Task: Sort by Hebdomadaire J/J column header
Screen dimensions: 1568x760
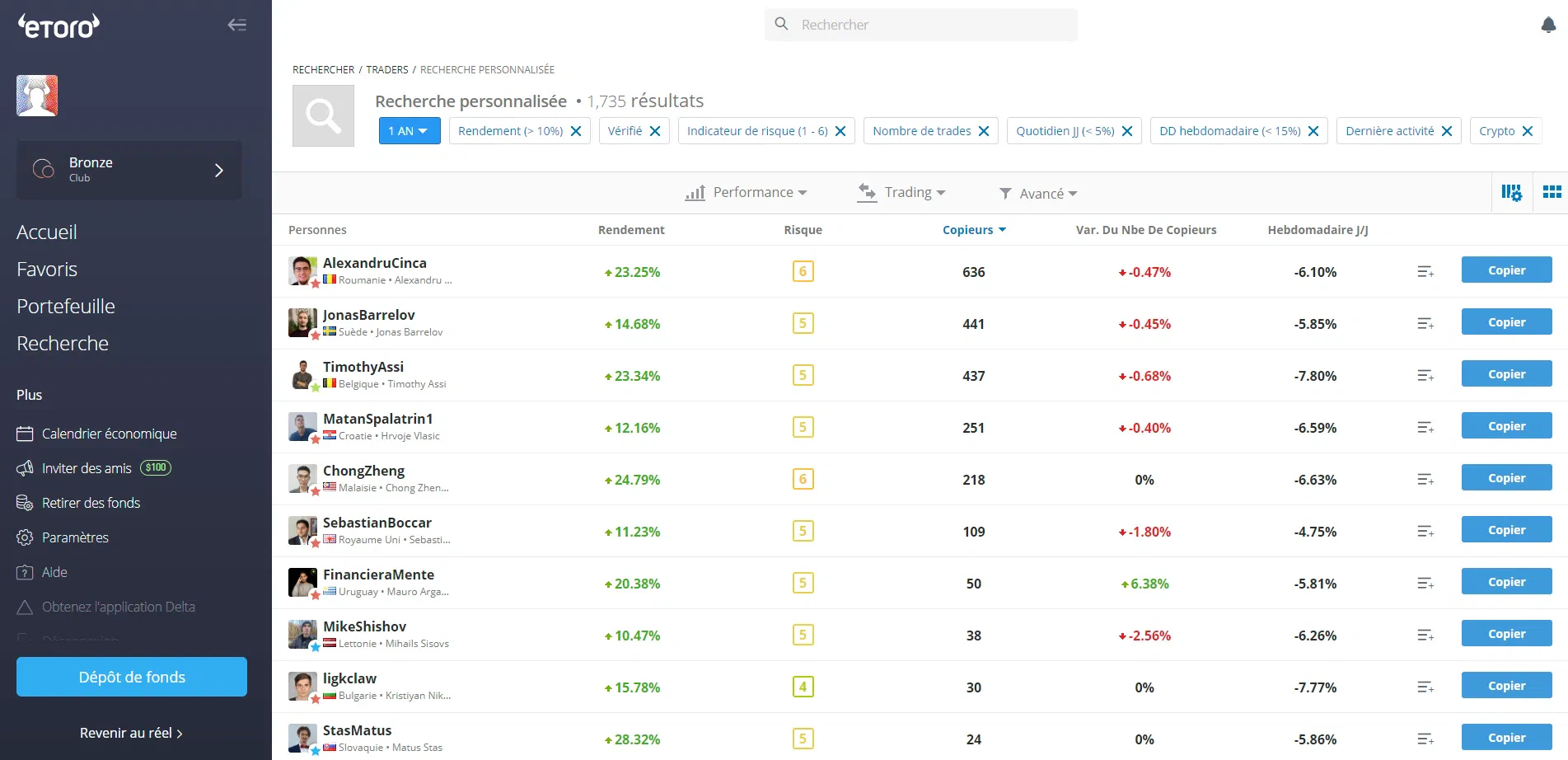Action: (1318, 230)
